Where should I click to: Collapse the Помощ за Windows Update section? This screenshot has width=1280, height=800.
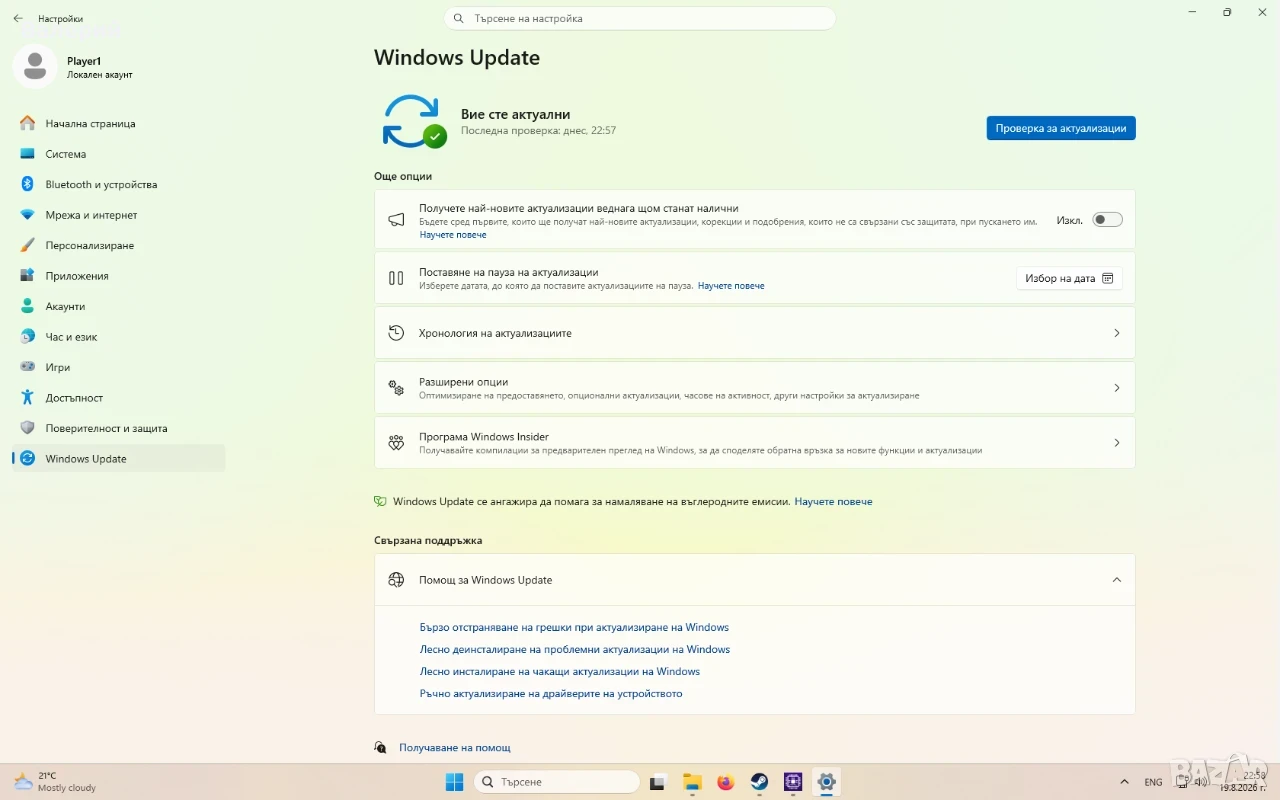point(1116,580)
